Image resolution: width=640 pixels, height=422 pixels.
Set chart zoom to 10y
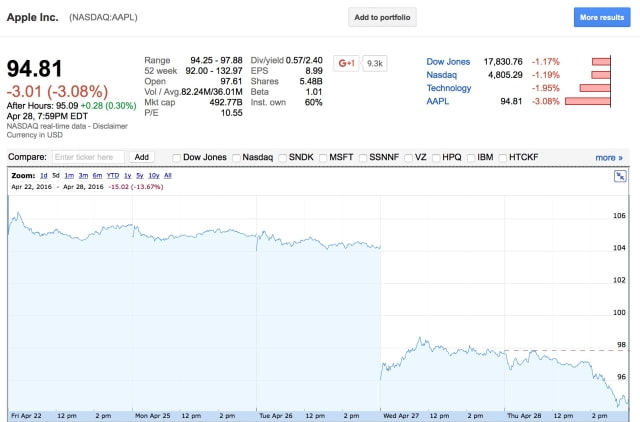click(154, 175)
